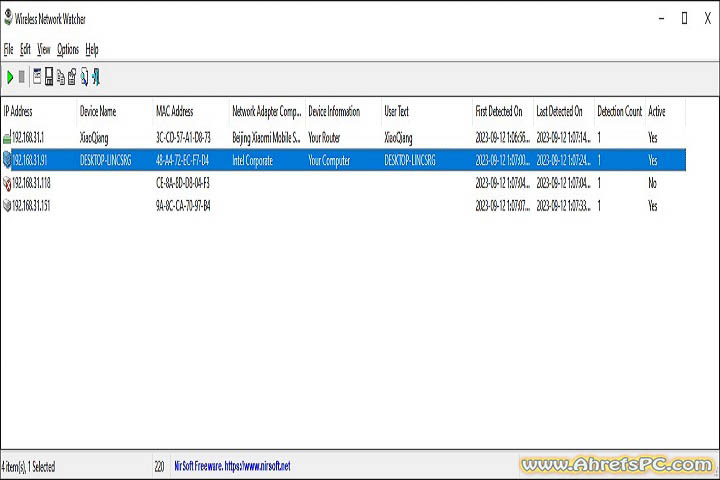The image size is (720, 480).
Task: Open the advanced options toolbar icon
Action: pyautogui.click(x=37, y=76)
